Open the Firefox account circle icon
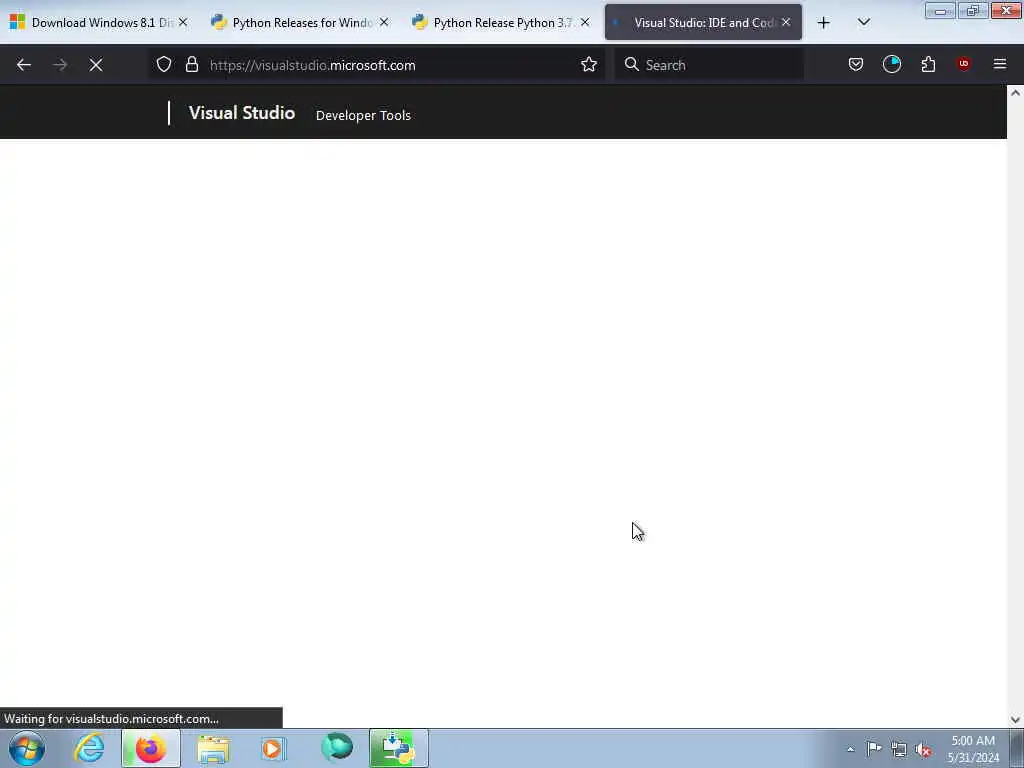 (892, 64)
